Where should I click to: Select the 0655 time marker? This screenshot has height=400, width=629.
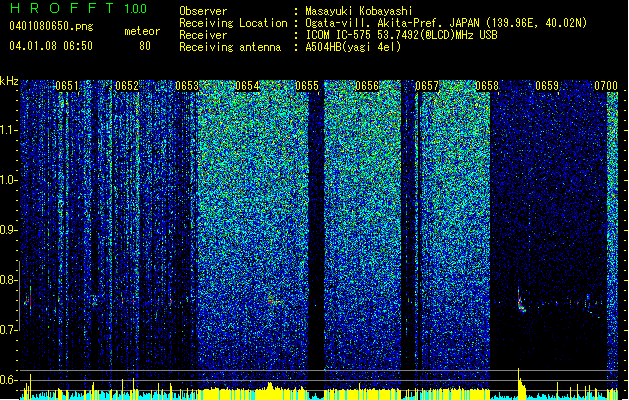(307, 86)
